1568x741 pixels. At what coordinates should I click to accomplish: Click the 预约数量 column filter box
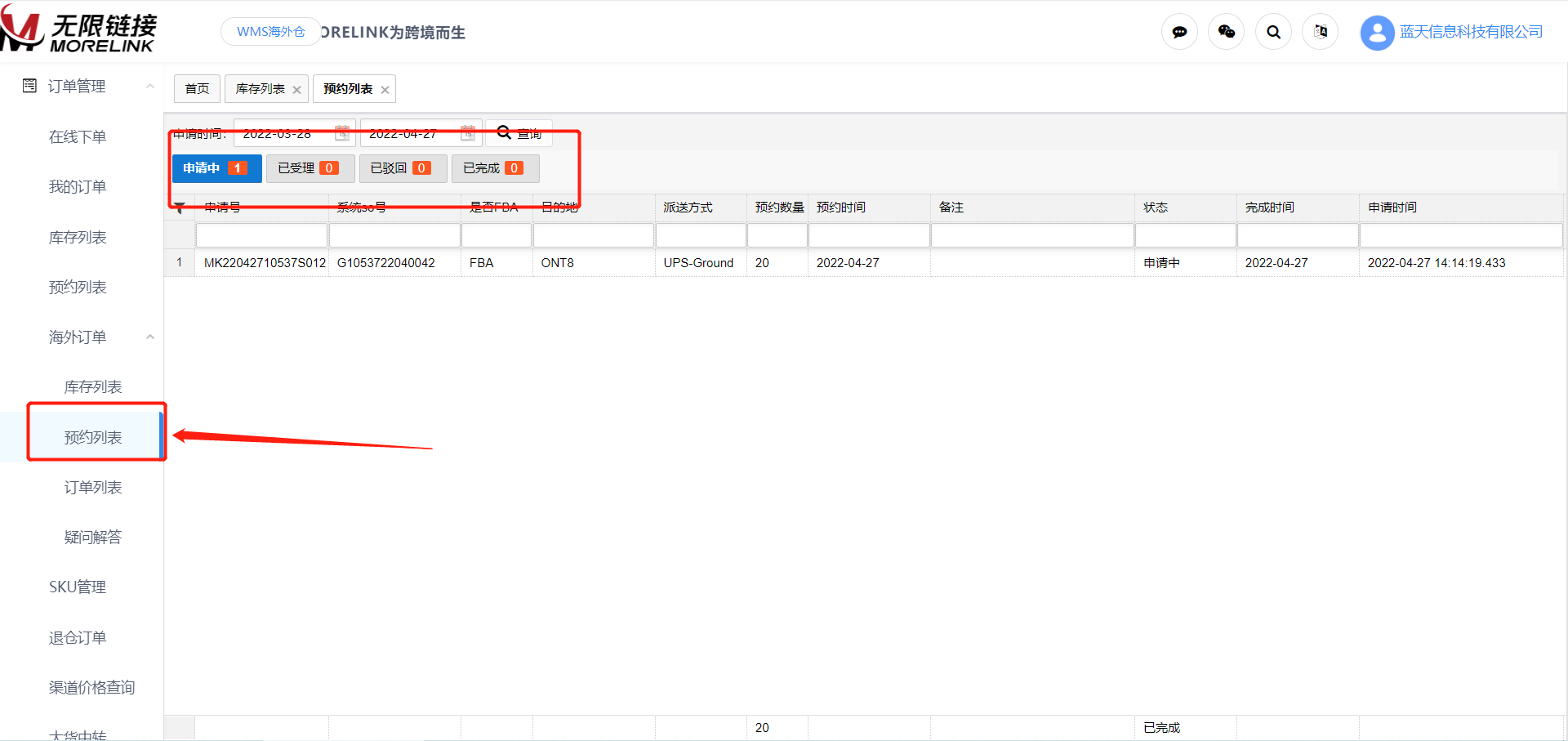(777, 235)
